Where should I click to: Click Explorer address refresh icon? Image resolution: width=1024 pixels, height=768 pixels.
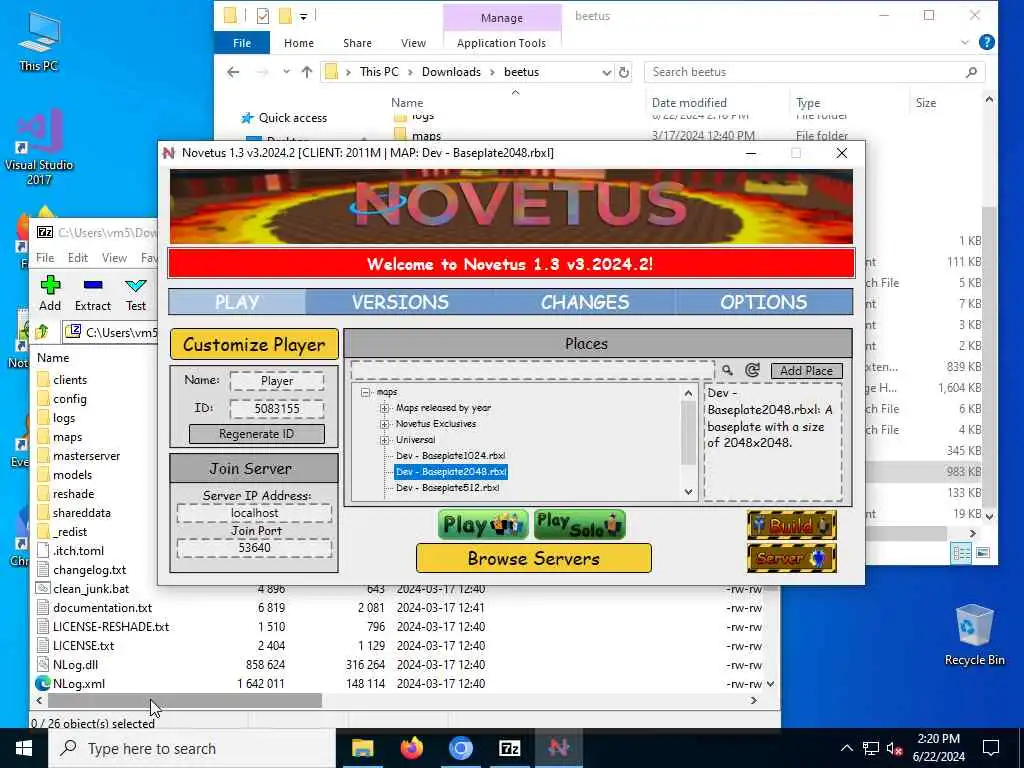[x=624, y=72]
